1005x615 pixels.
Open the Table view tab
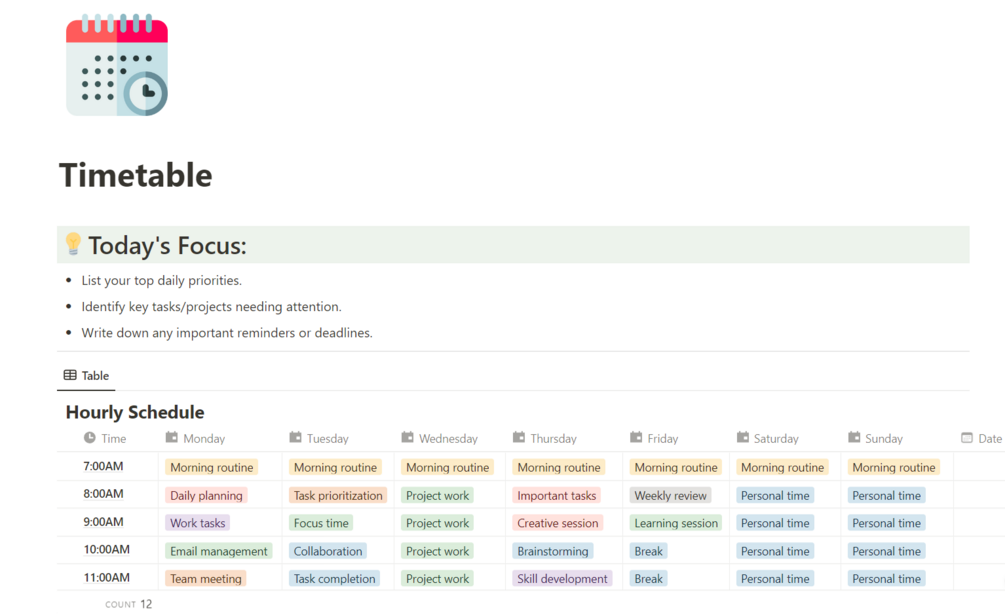[x=87, y=375]
